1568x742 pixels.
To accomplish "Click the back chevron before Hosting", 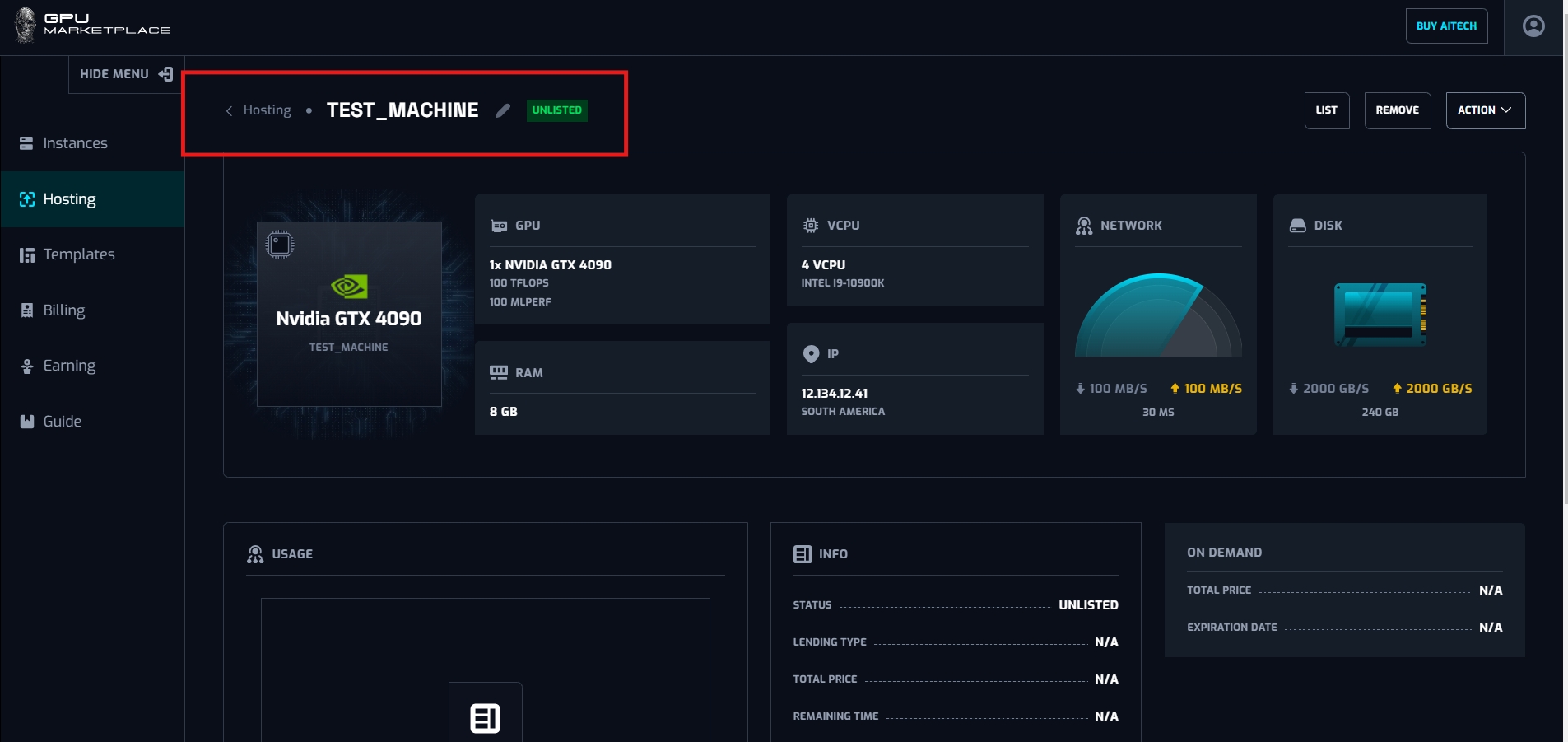I will (x=229, y=111).
